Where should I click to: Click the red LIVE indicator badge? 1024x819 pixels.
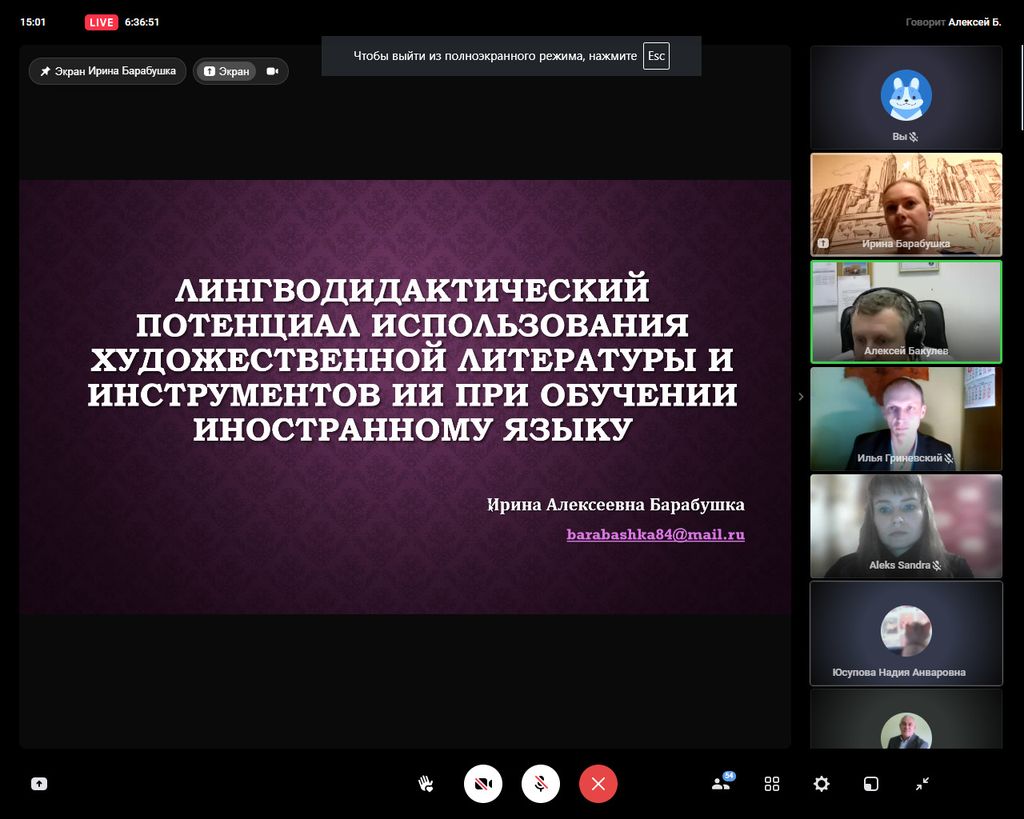tap(101, 22)
